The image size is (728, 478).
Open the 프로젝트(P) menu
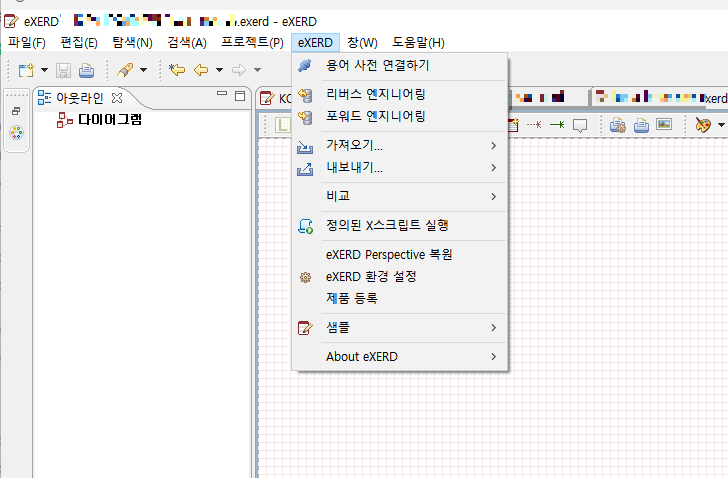pos(252,43)
